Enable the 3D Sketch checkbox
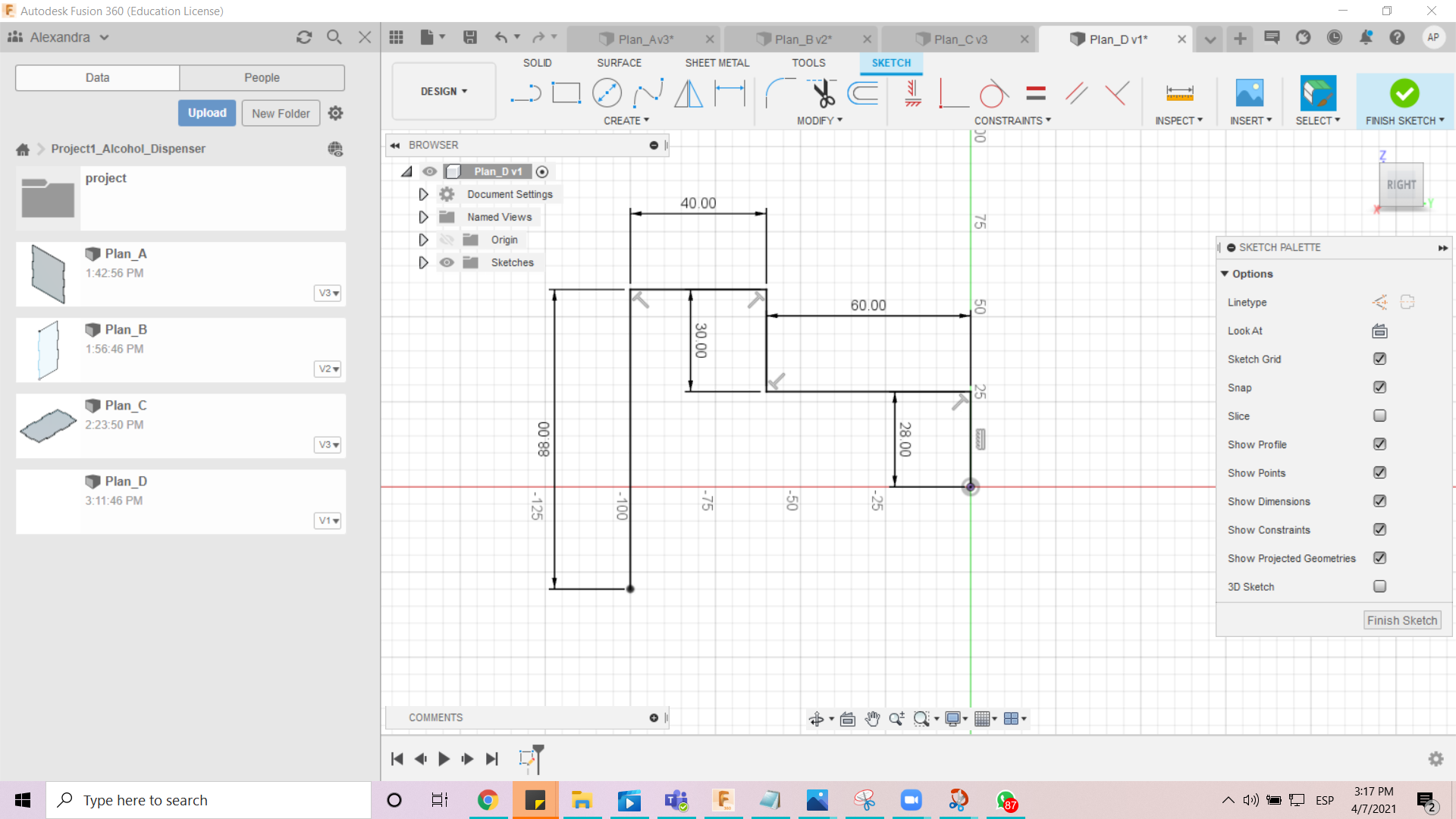Screen dimensions: 1456x819 (1379, 586)
